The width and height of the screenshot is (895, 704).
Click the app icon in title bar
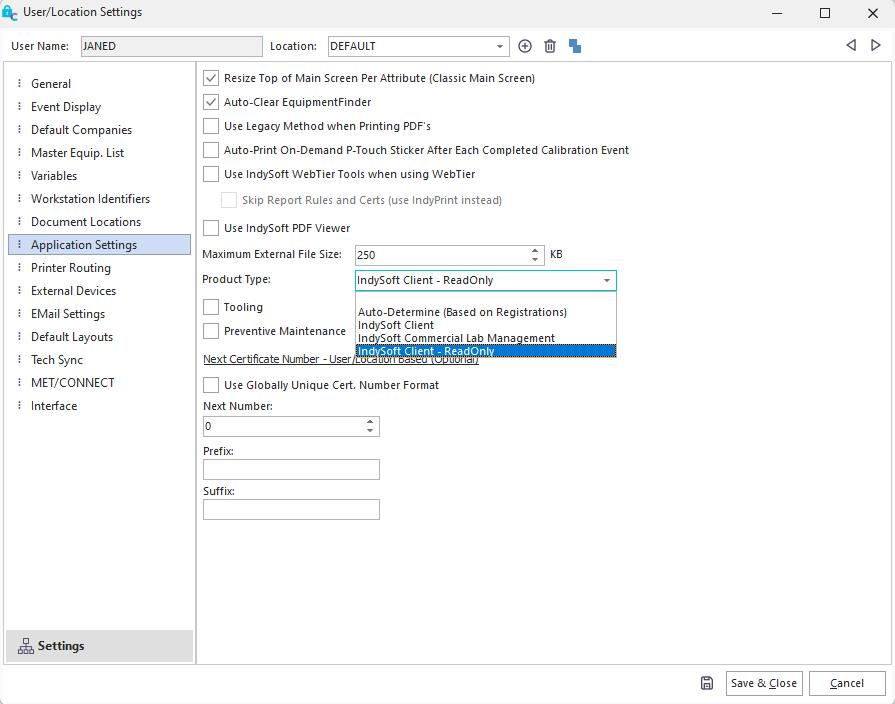9,13
